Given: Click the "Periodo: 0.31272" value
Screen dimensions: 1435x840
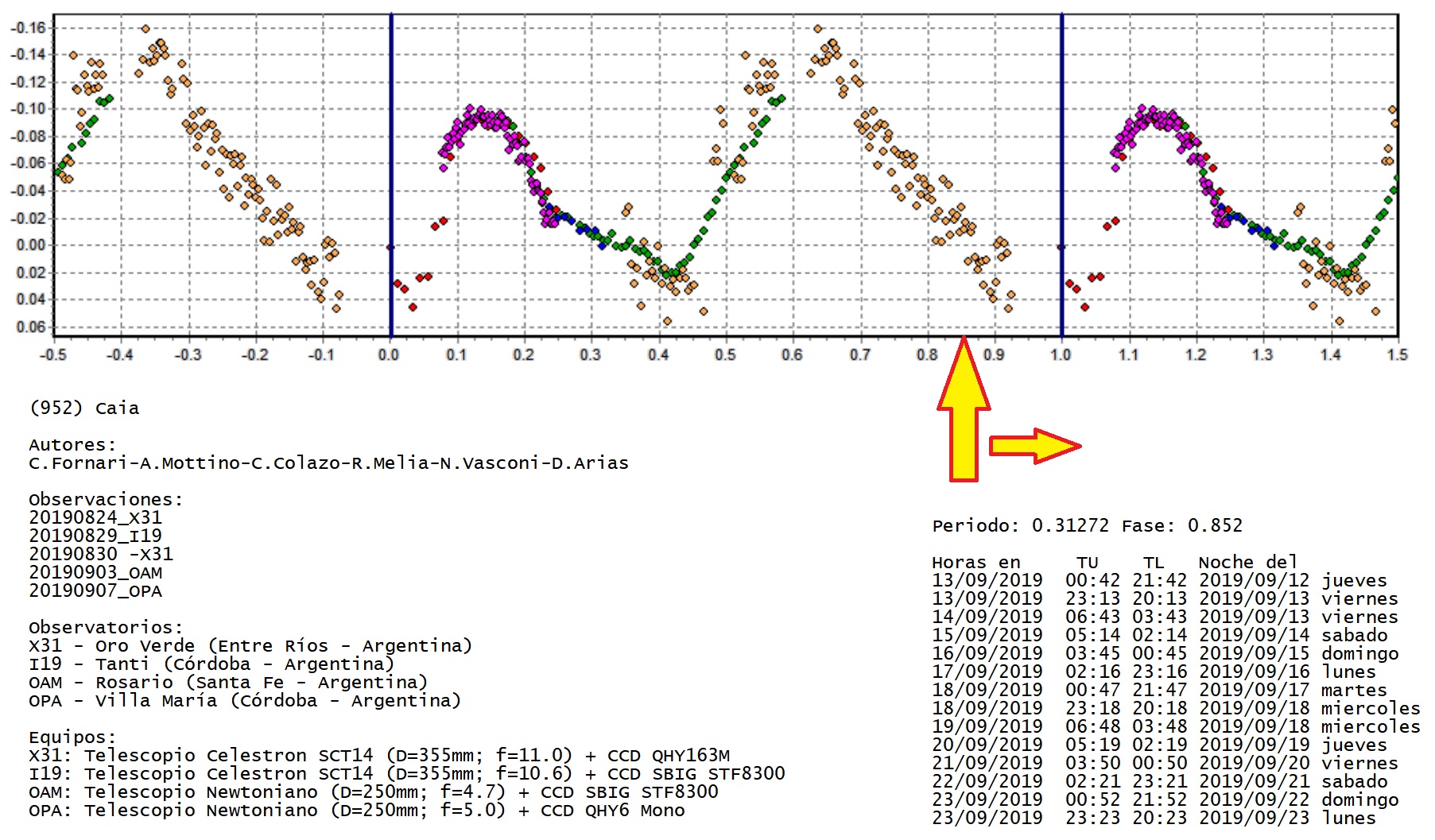Looking at the screenshot, I should coord(1020,525).
